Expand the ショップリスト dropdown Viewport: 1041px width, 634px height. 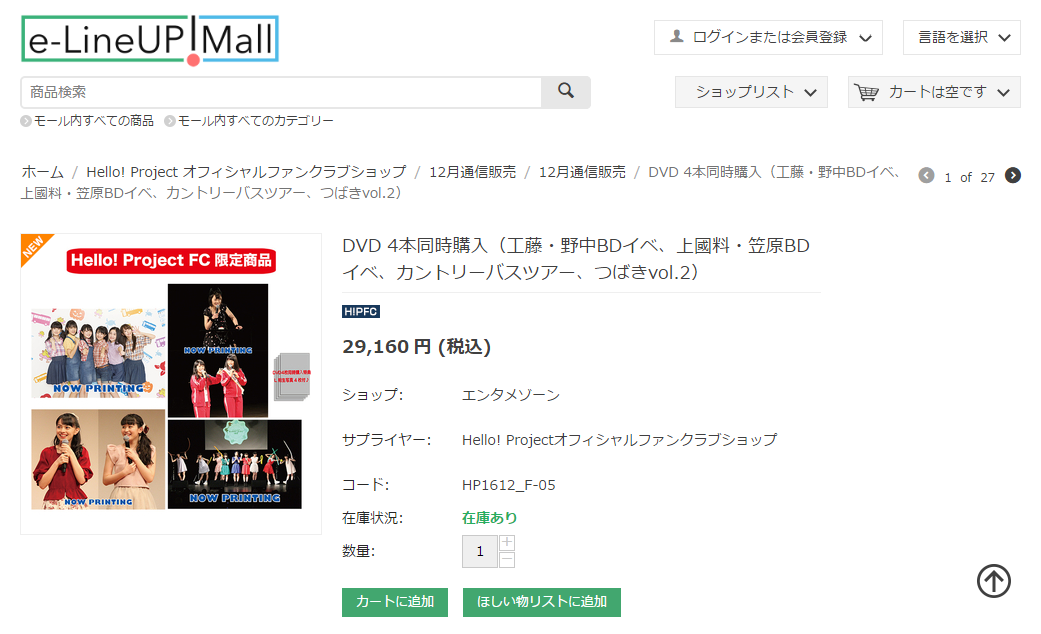pyautogui.click(x=751, y=92)
